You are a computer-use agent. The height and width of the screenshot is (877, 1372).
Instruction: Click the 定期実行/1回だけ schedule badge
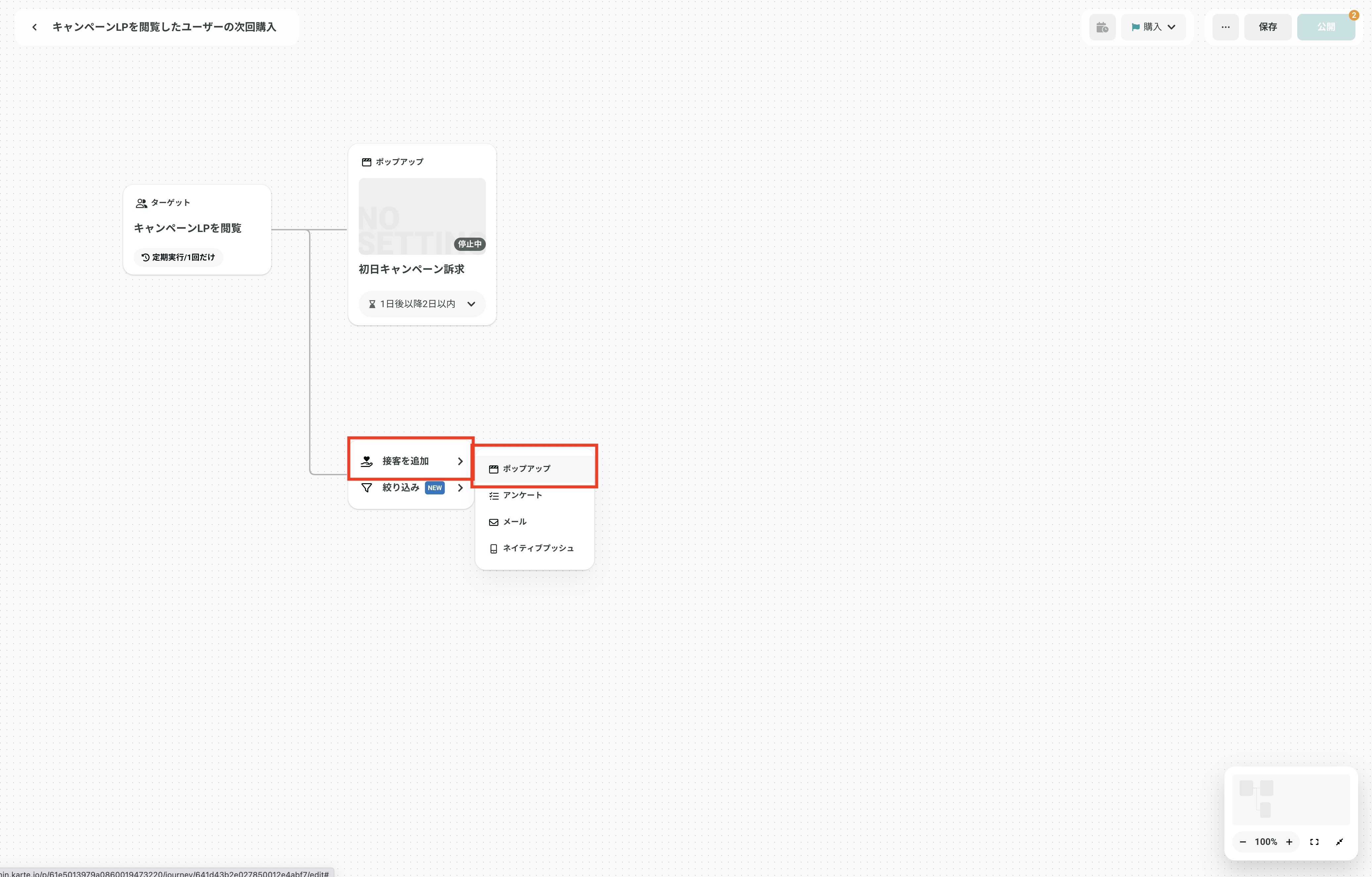[178, 257]
